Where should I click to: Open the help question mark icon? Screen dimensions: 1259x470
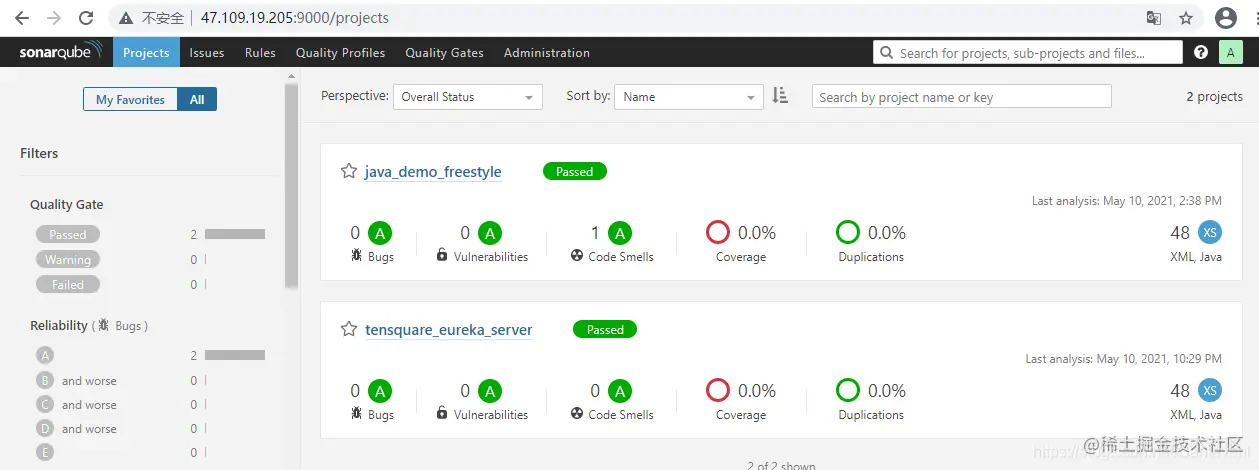(1201, 52)
